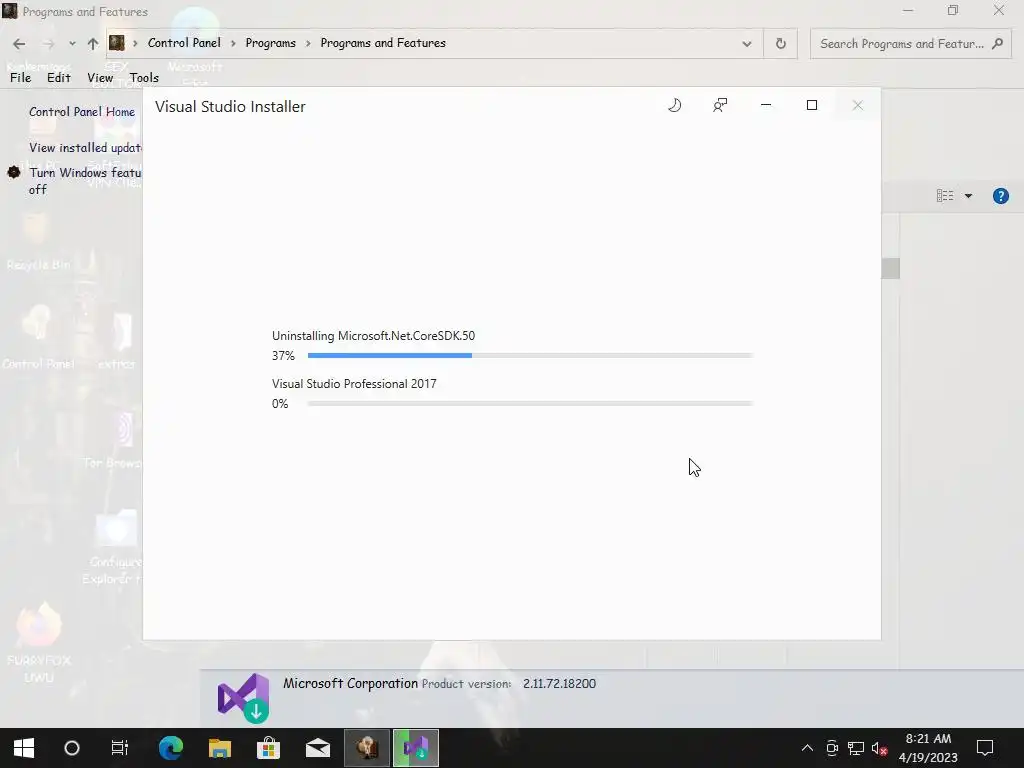Viewport: 1024px width, 768px height.
Task: Open recent locations dropdown beside forward arrow
Action: click(x=72, y=44)
